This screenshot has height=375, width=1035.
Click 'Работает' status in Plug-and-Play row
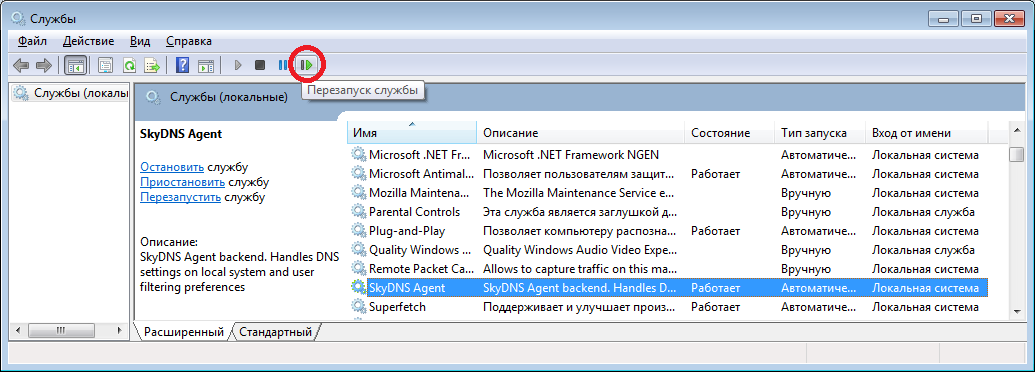click(716, 231)
